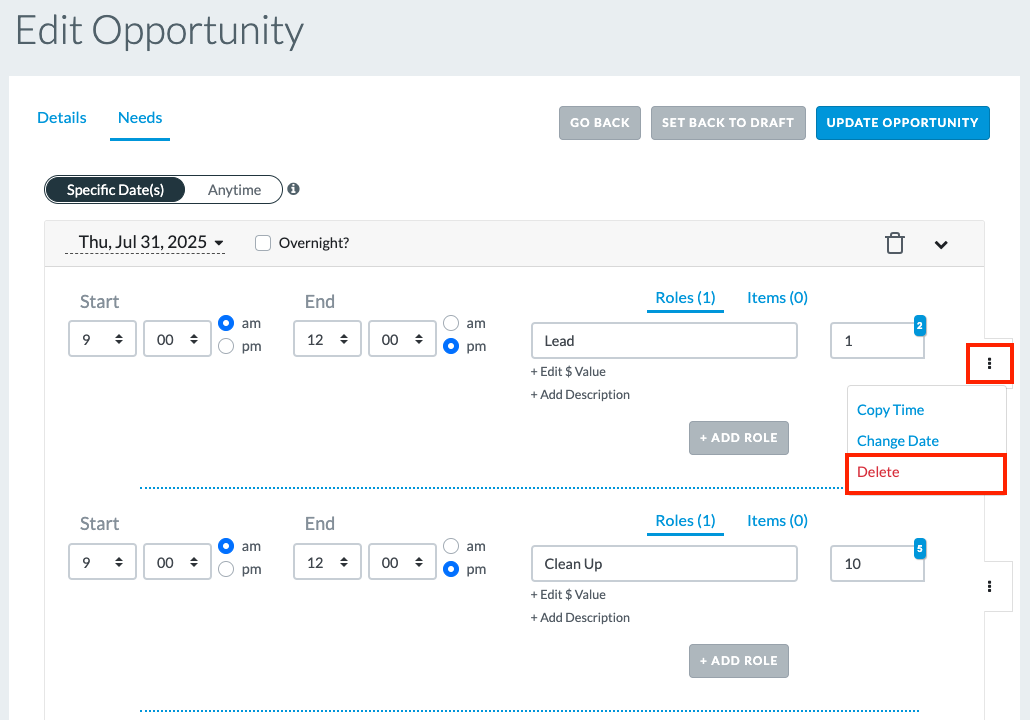Click the Update Opportunity button
The width and height of the screenshot is (1030, 720).
(903, 123)
